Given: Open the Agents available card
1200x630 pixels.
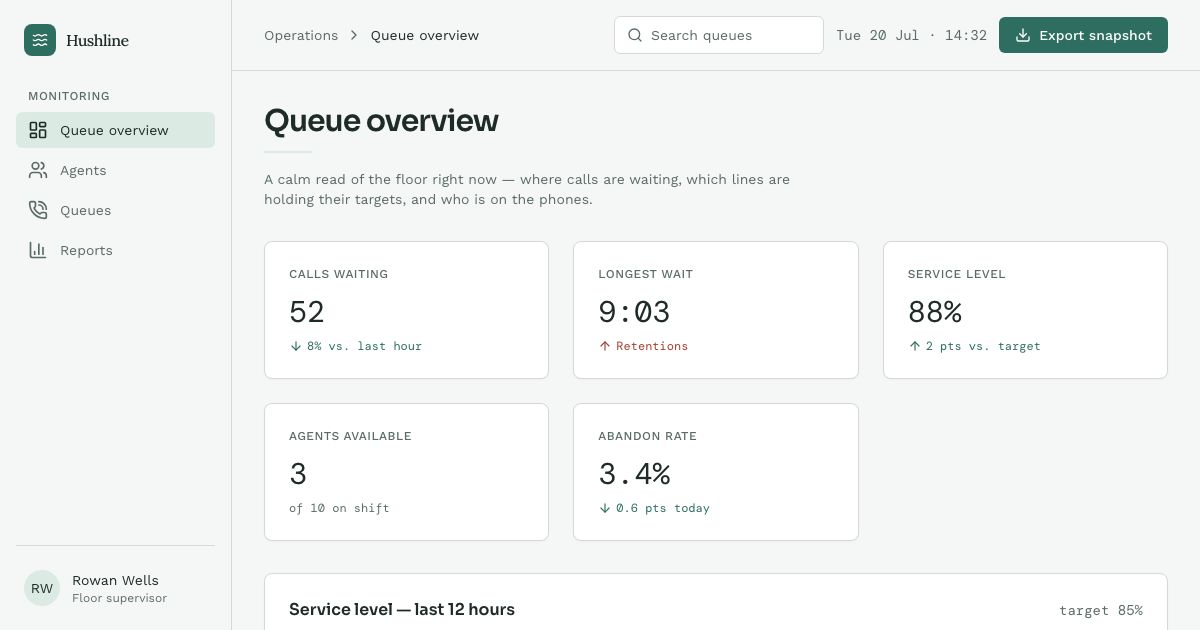Looking at the screenshot, I should point(406,472).
